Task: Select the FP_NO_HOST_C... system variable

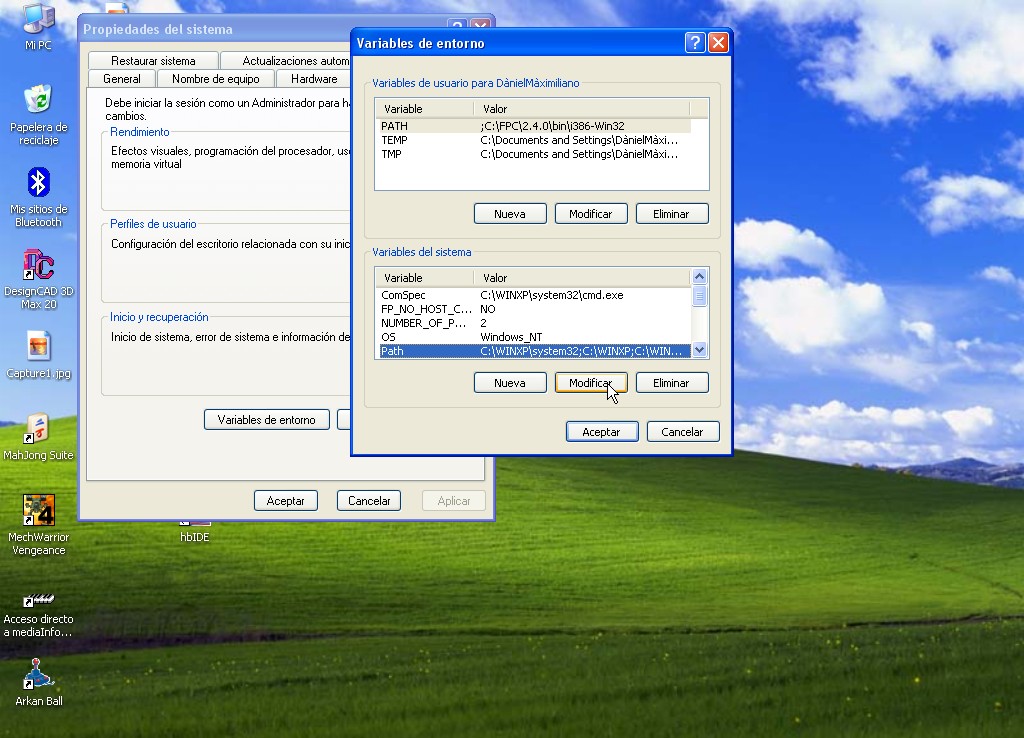Action: pos(534,309)
